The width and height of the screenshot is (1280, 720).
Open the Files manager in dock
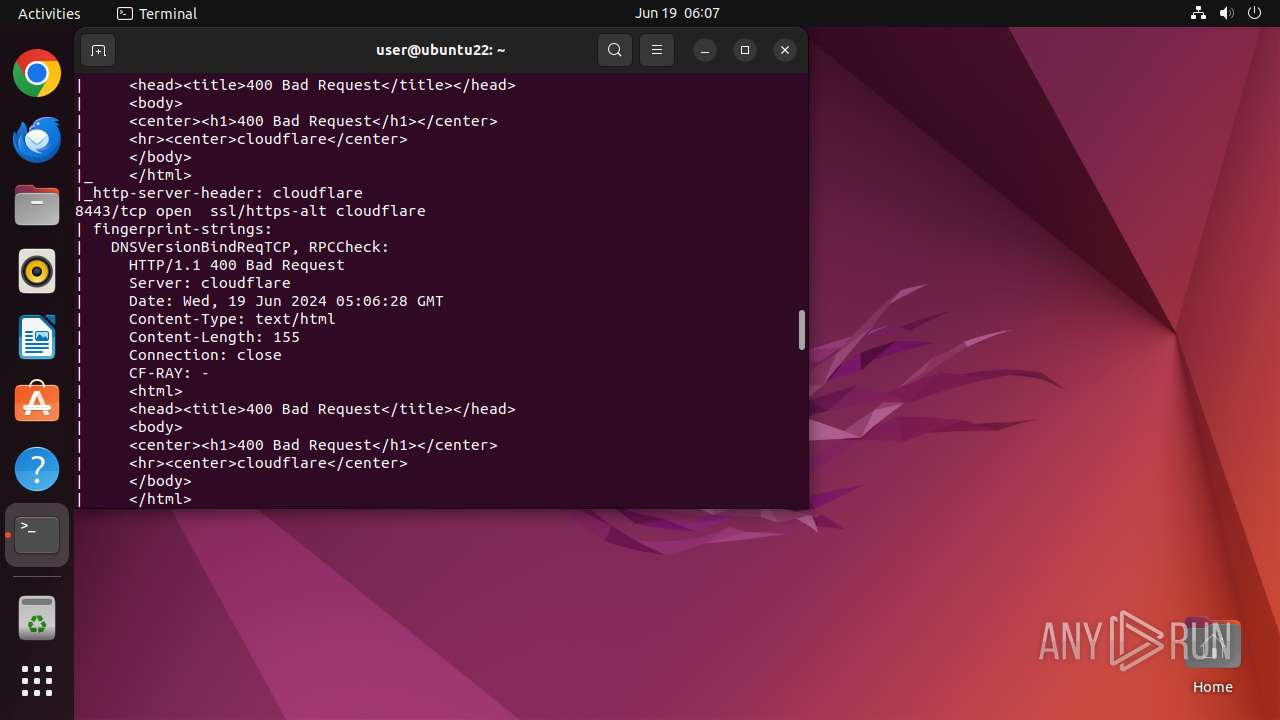(x=37, y=205)
